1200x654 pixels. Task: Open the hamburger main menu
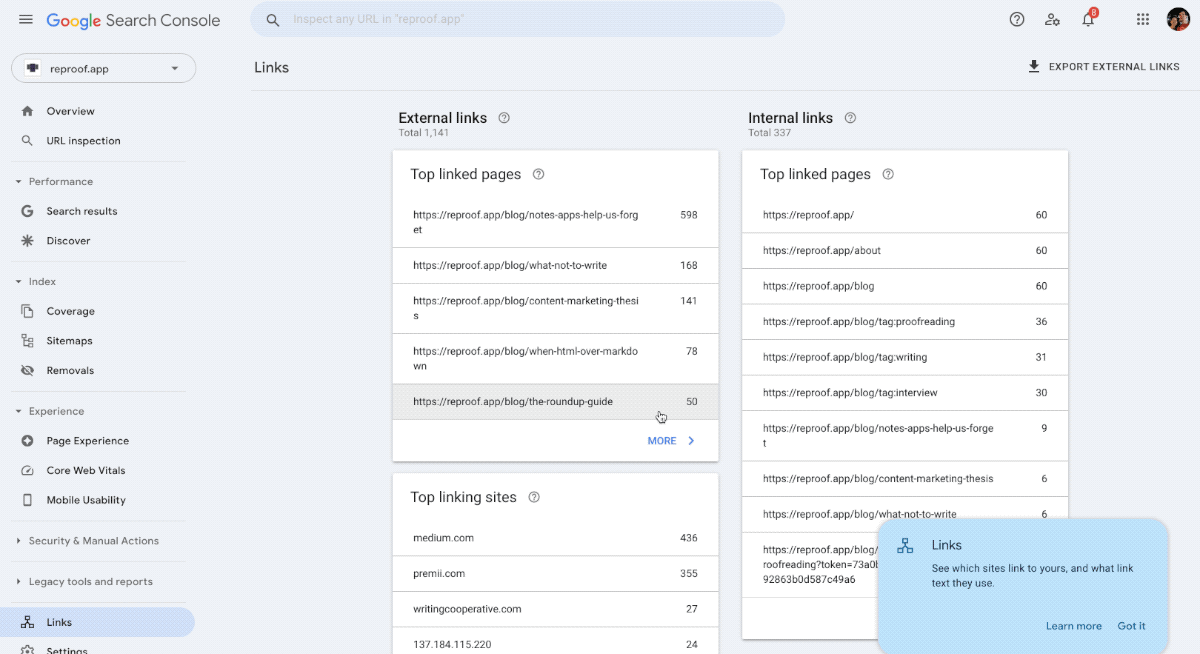(x=26, y=20)
